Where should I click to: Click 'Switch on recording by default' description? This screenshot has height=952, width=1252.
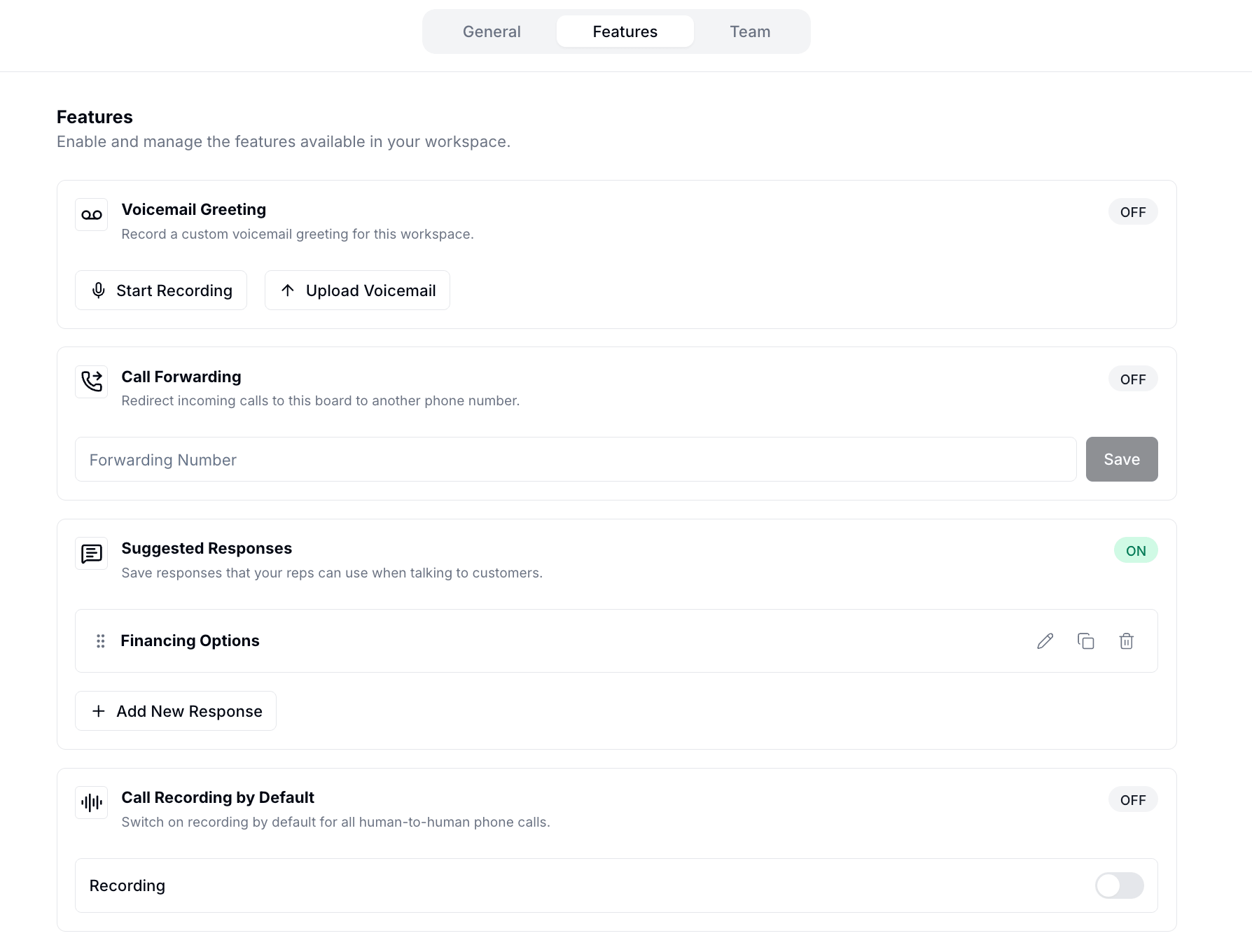pos(336,822)
